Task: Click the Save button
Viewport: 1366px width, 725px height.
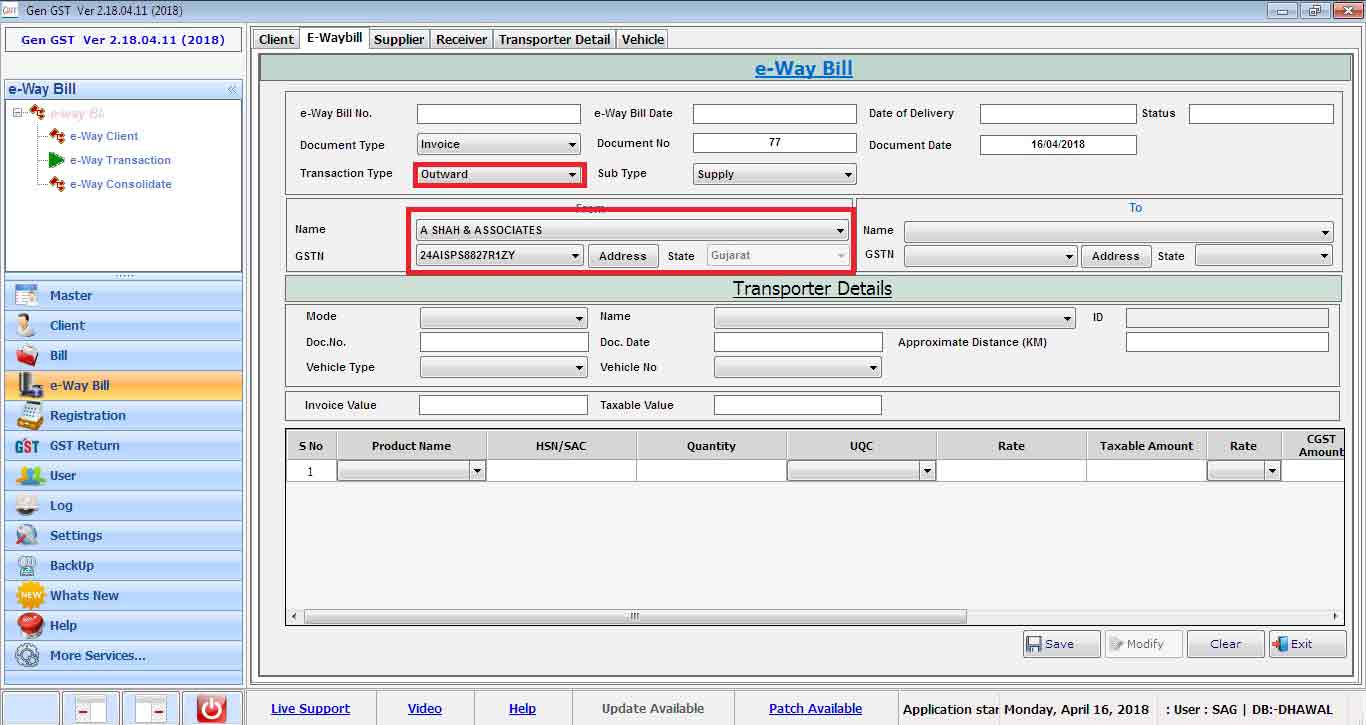Action: [1060, 644]
